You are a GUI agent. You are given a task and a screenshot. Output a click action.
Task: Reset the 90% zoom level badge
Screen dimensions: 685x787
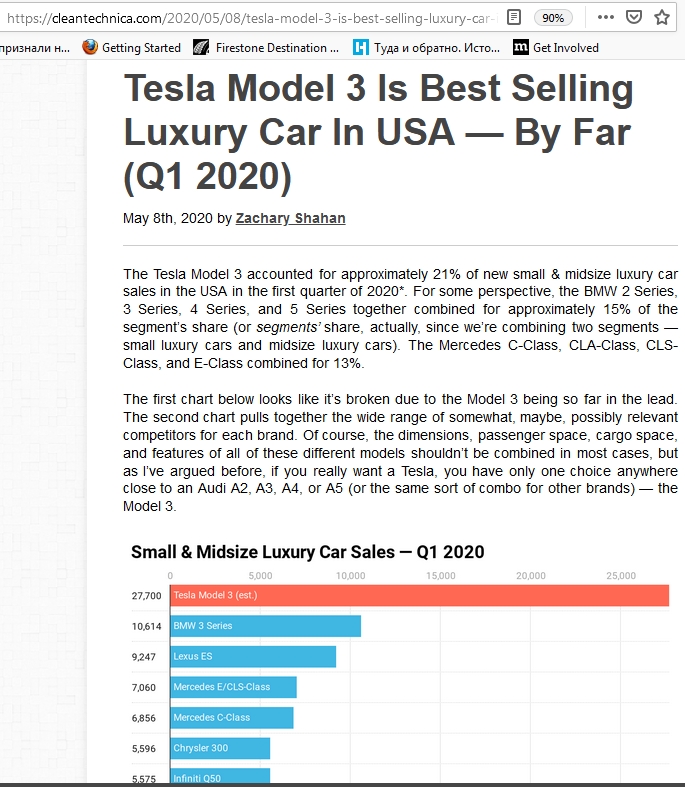click(553, 18)
